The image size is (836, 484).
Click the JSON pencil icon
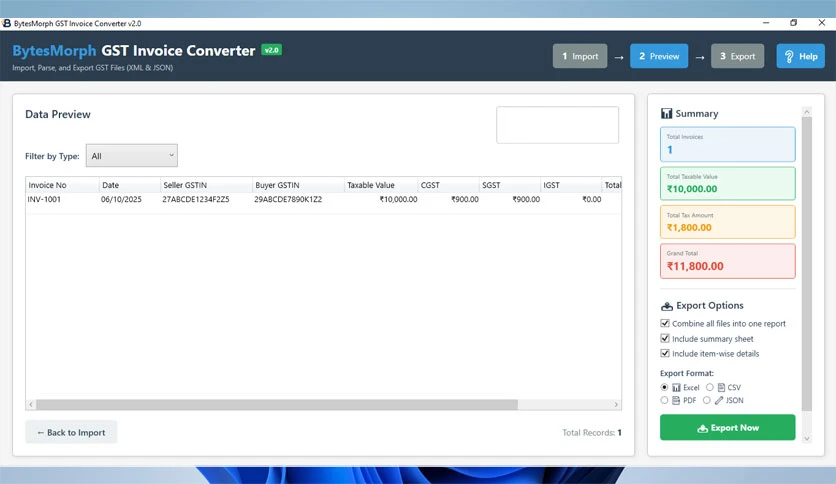tap(719, 400)
